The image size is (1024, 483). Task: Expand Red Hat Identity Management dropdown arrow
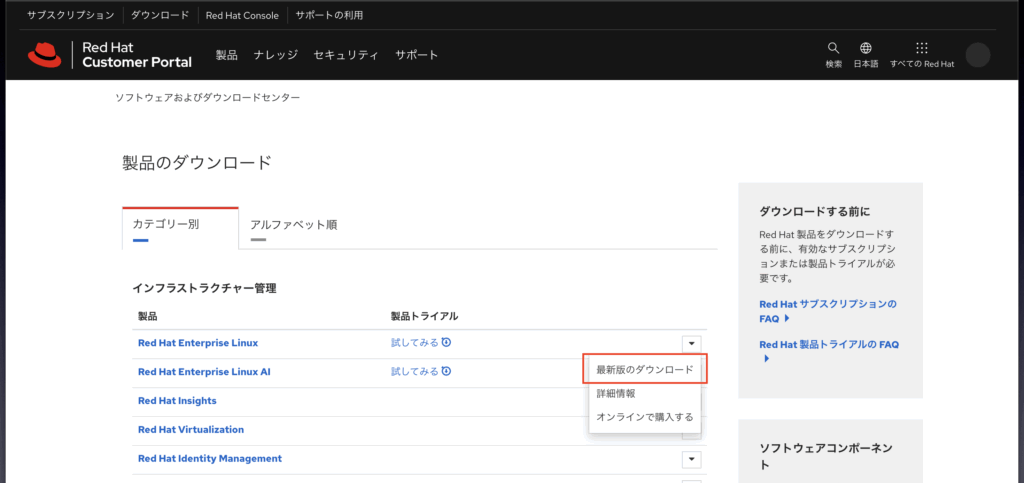tap(690, 459)
